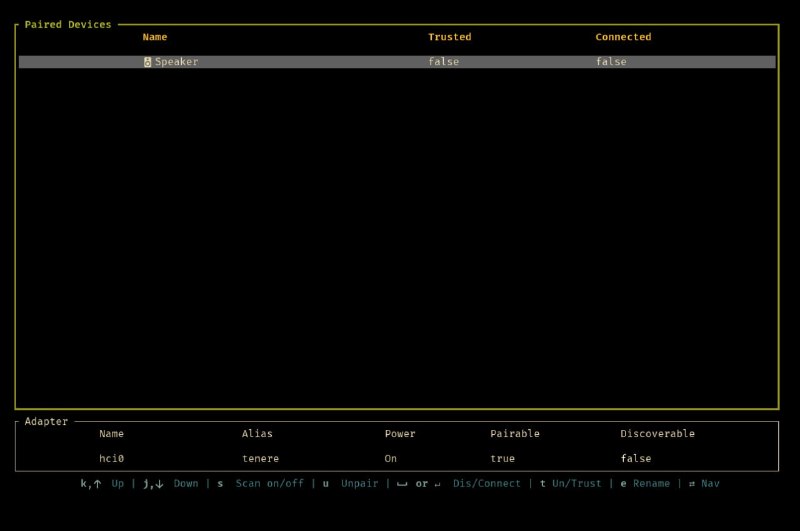Image resolution: width=800 pixels, height=531 pixels.
Task: Click Trusted value false for Speaker
Action: [443, 62]
